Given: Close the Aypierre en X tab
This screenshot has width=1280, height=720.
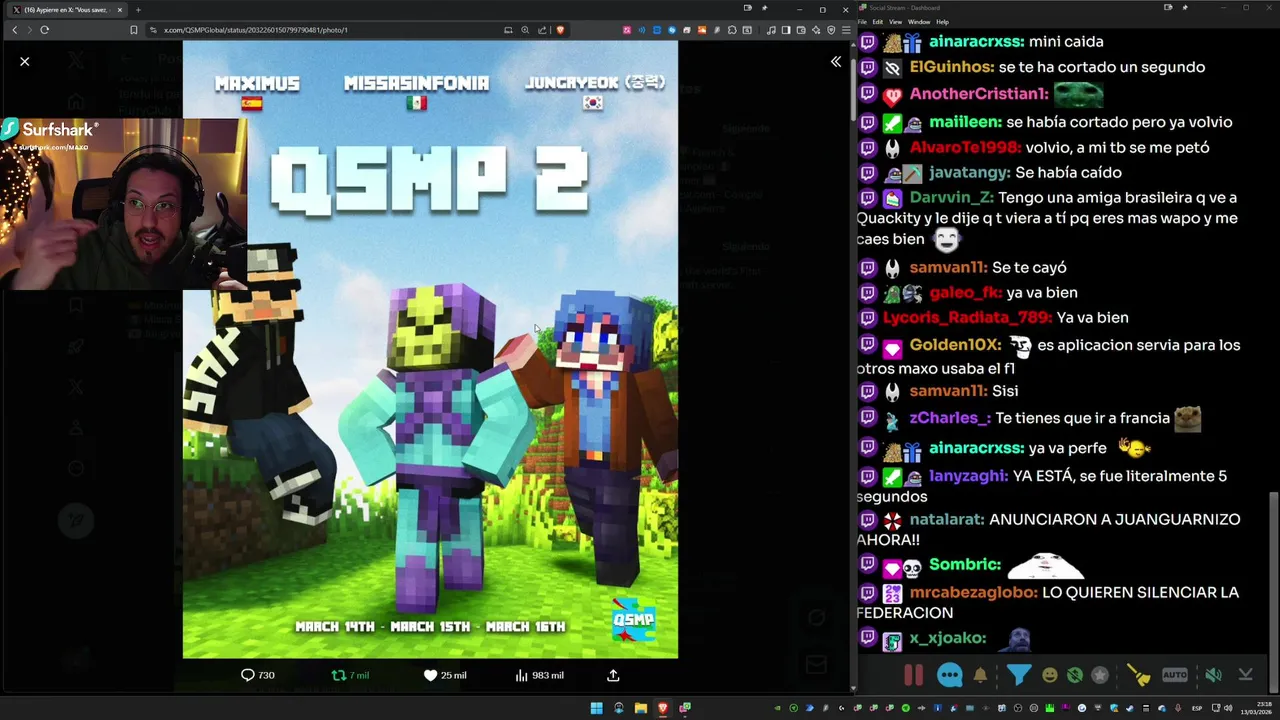Looking at the screenshot, I should 119,9.
